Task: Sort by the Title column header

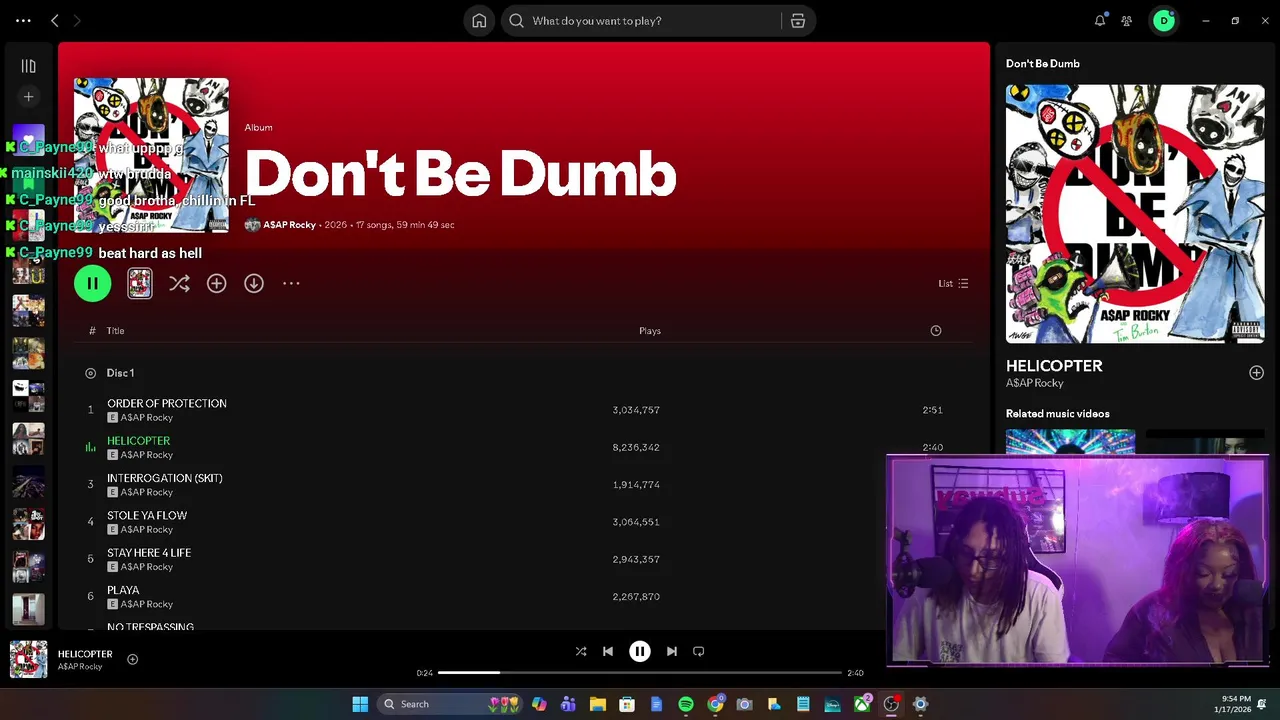Action: (116, 331)
